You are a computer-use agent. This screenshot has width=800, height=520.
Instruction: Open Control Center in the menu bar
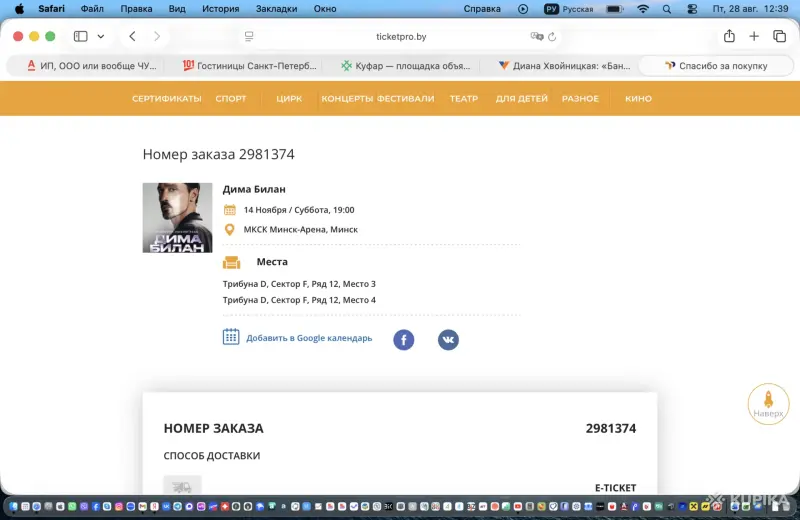coord(692,9)
